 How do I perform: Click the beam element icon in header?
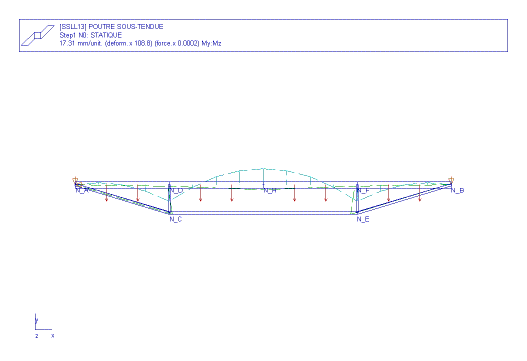point(38,35)
